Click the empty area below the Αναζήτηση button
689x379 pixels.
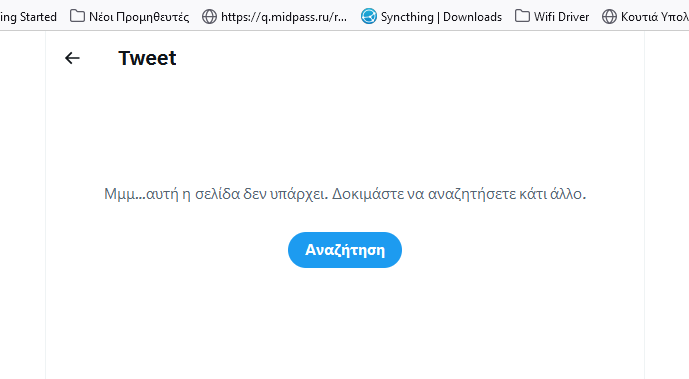(x=345, y=325)
